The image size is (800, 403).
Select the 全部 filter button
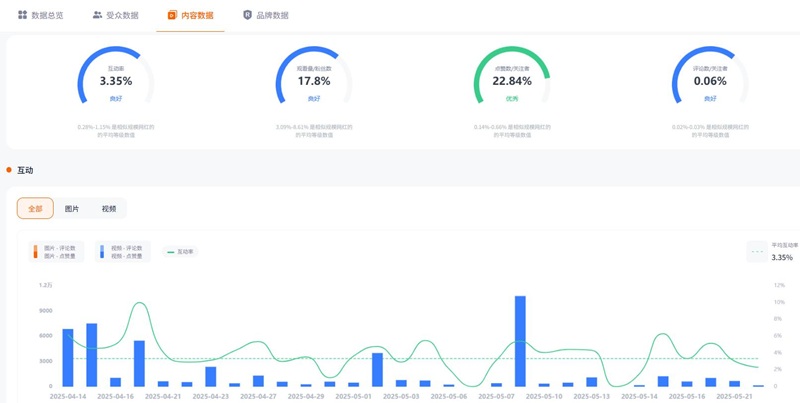(35, 209)
